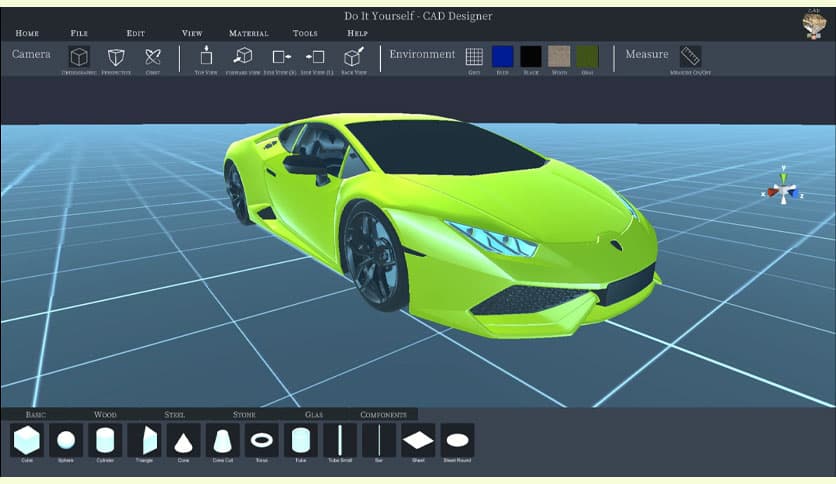Add a Tube shape from palette

tap(301, 440)
